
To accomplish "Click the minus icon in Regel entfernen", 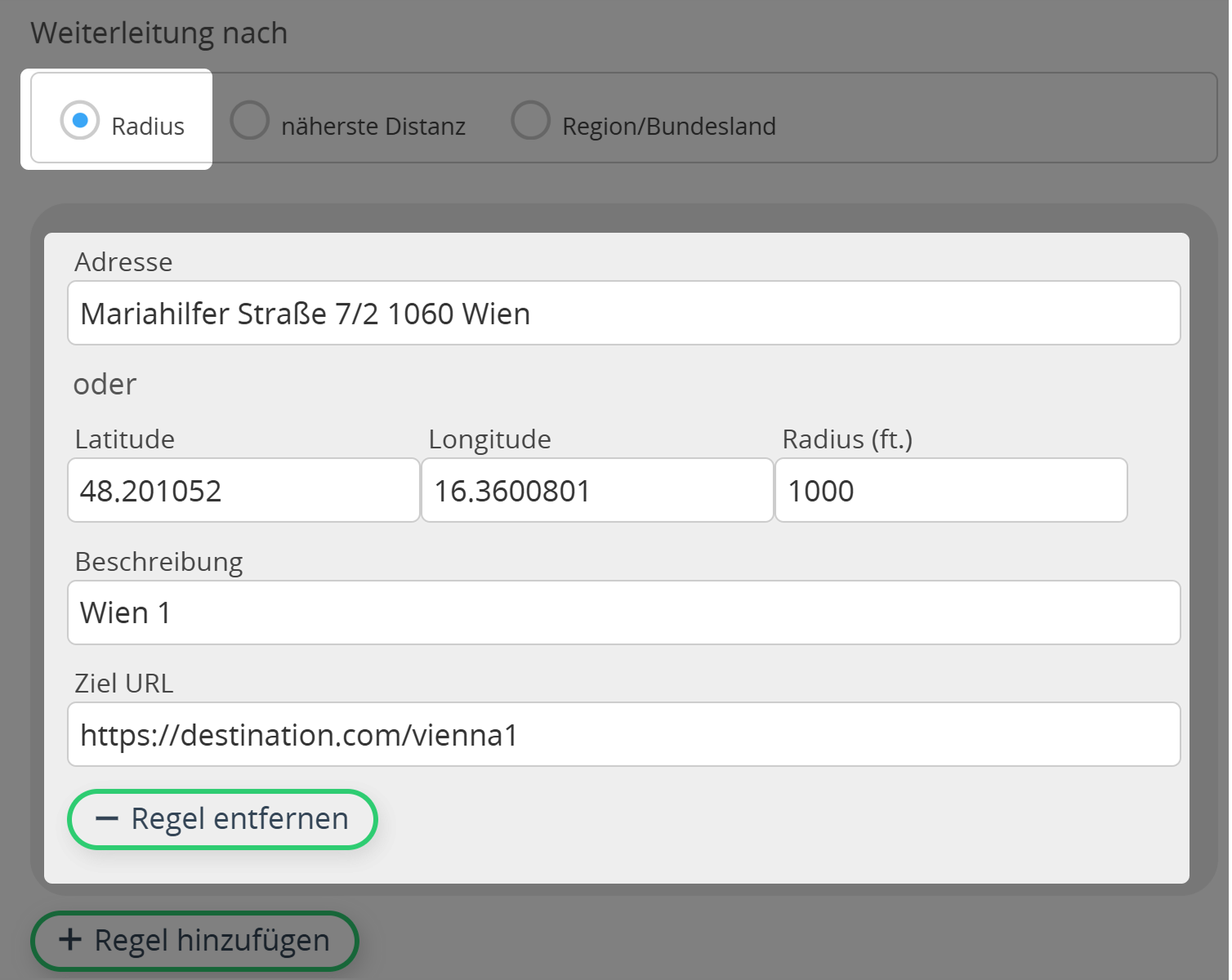I will [x=107, y=819].
